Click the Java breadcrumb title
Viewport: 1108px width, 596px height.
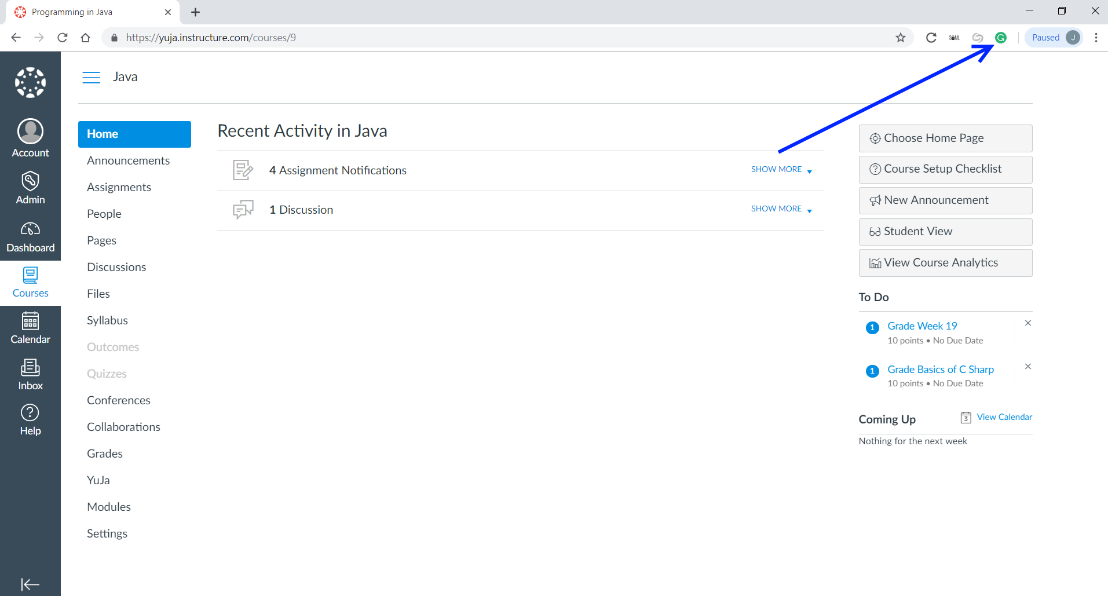(x=125, y=77)
